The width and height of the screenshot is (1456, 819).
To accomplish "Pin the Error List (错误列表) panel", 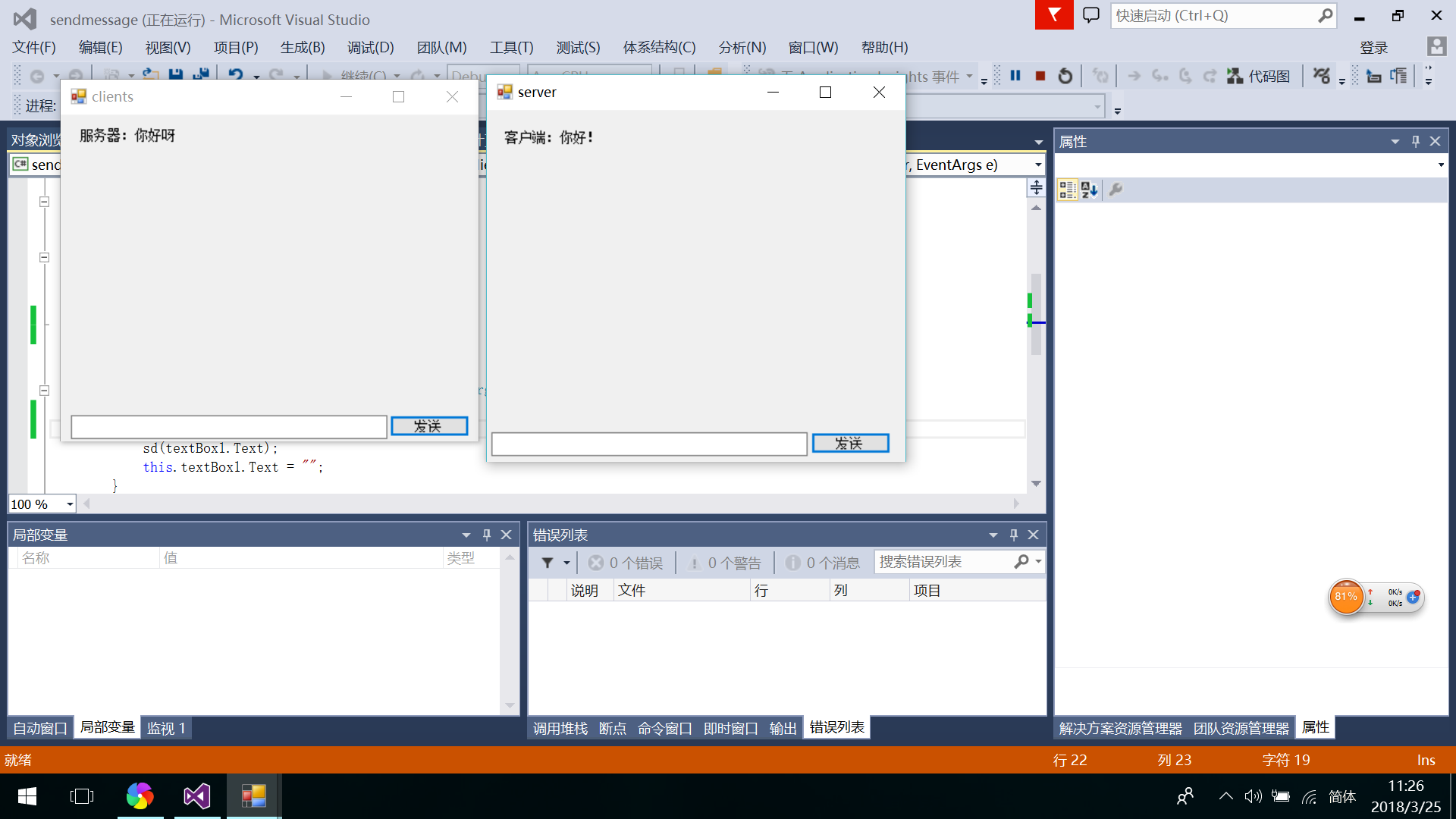I will pos(1014,535).
